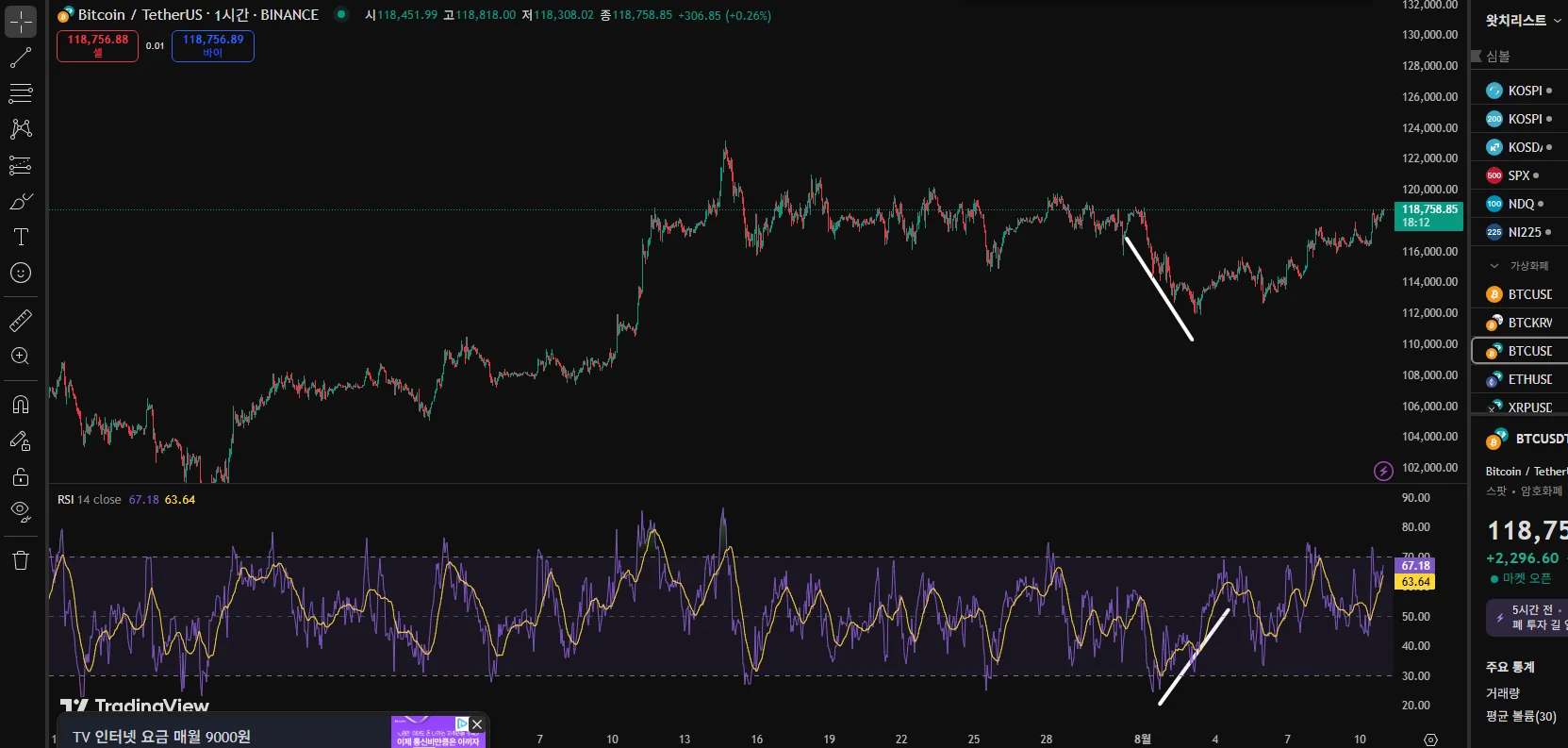The image size is (1568, 748).
Task: Open the news item dated 5시간 전
Action: click(x=1527, y=617)
